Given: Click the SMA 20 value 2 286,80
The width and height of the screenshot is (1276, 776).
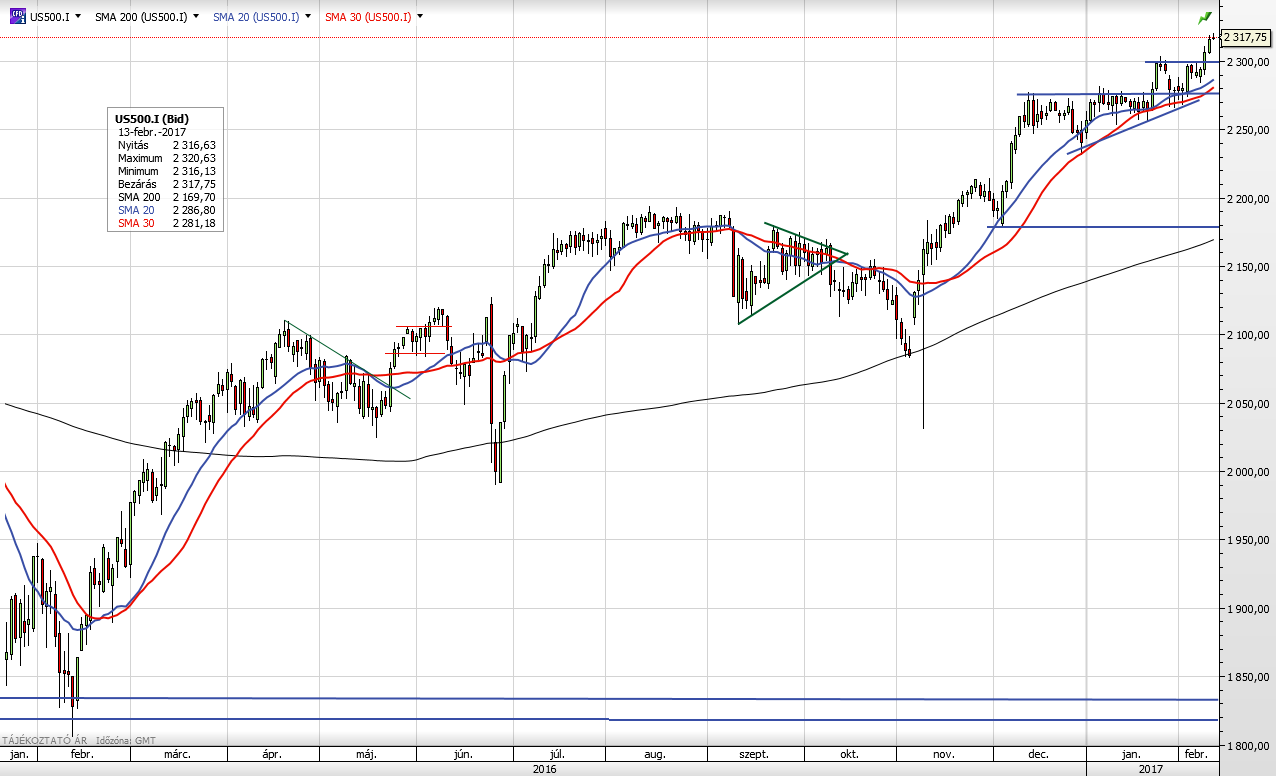Looking at the screenshot, I should click(196, 210).
